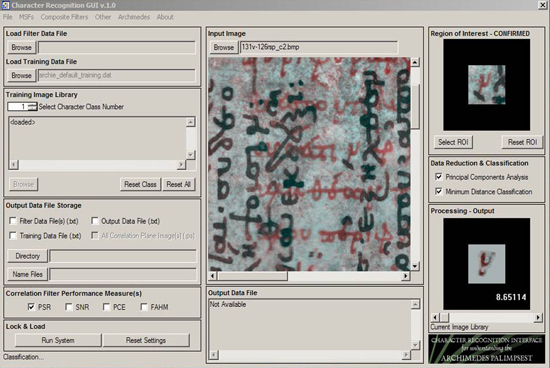Uncheck Minimum Distance Classification
The width and height of the screenshot is (550, 368).
coord(438,191)
